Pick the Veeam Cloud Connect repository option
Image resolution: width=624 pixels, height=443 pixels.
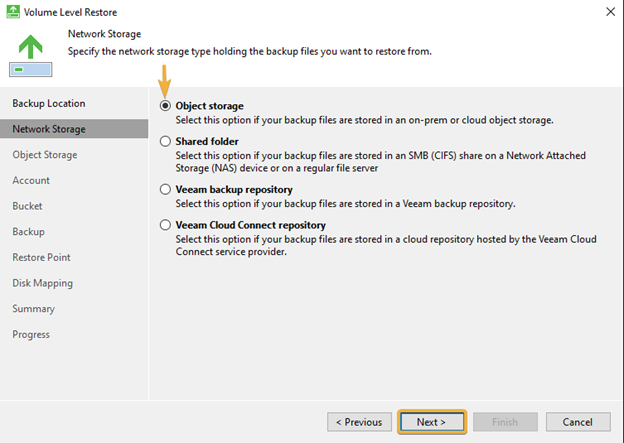tap(165, 225)
